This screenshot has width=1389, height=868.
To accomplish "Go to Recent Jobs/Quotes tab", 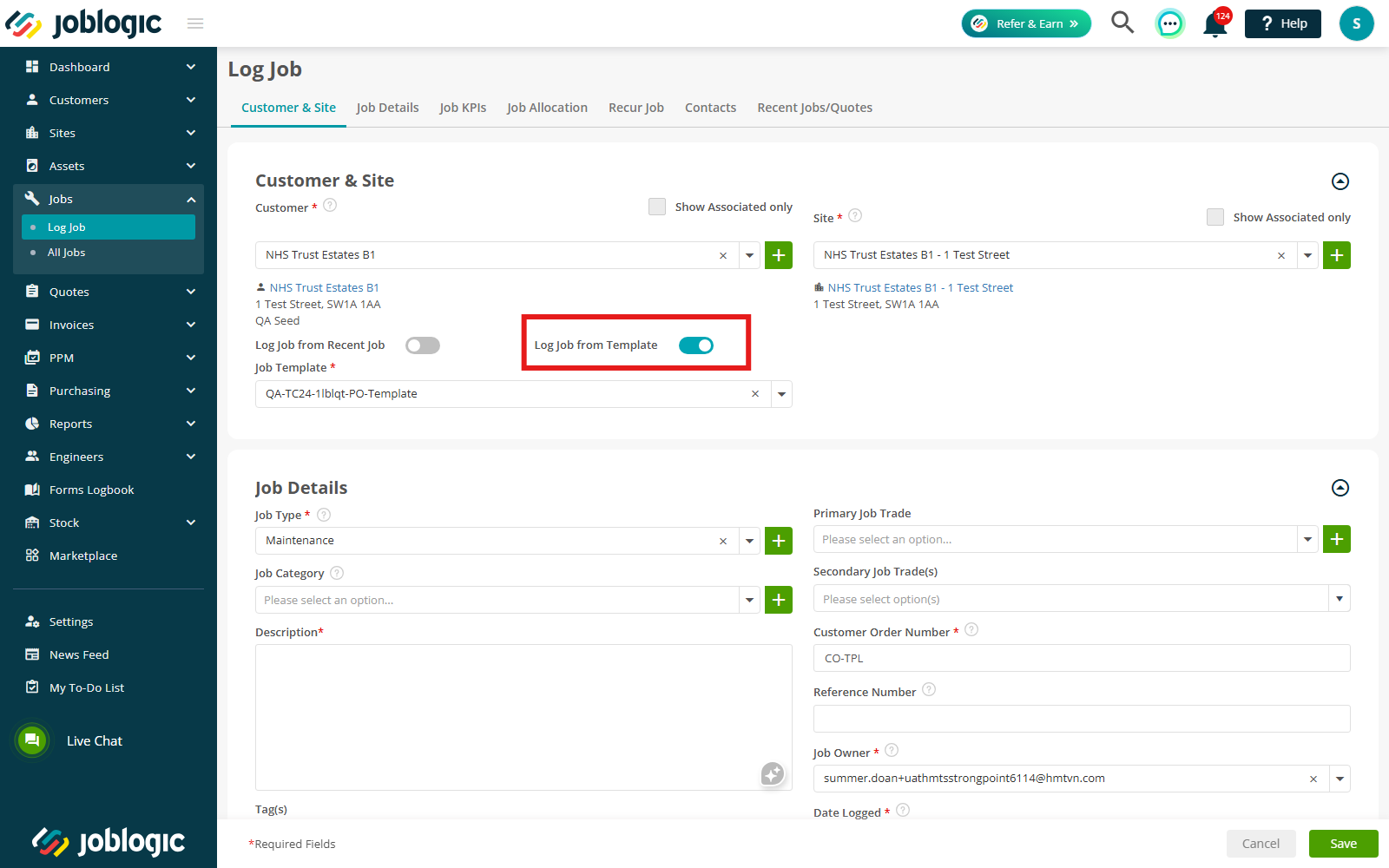I will [x=814, y=108].
